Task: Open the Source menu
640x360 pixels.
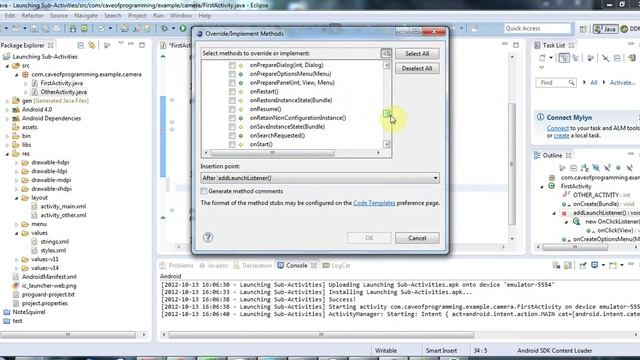Action: (59, 16)
